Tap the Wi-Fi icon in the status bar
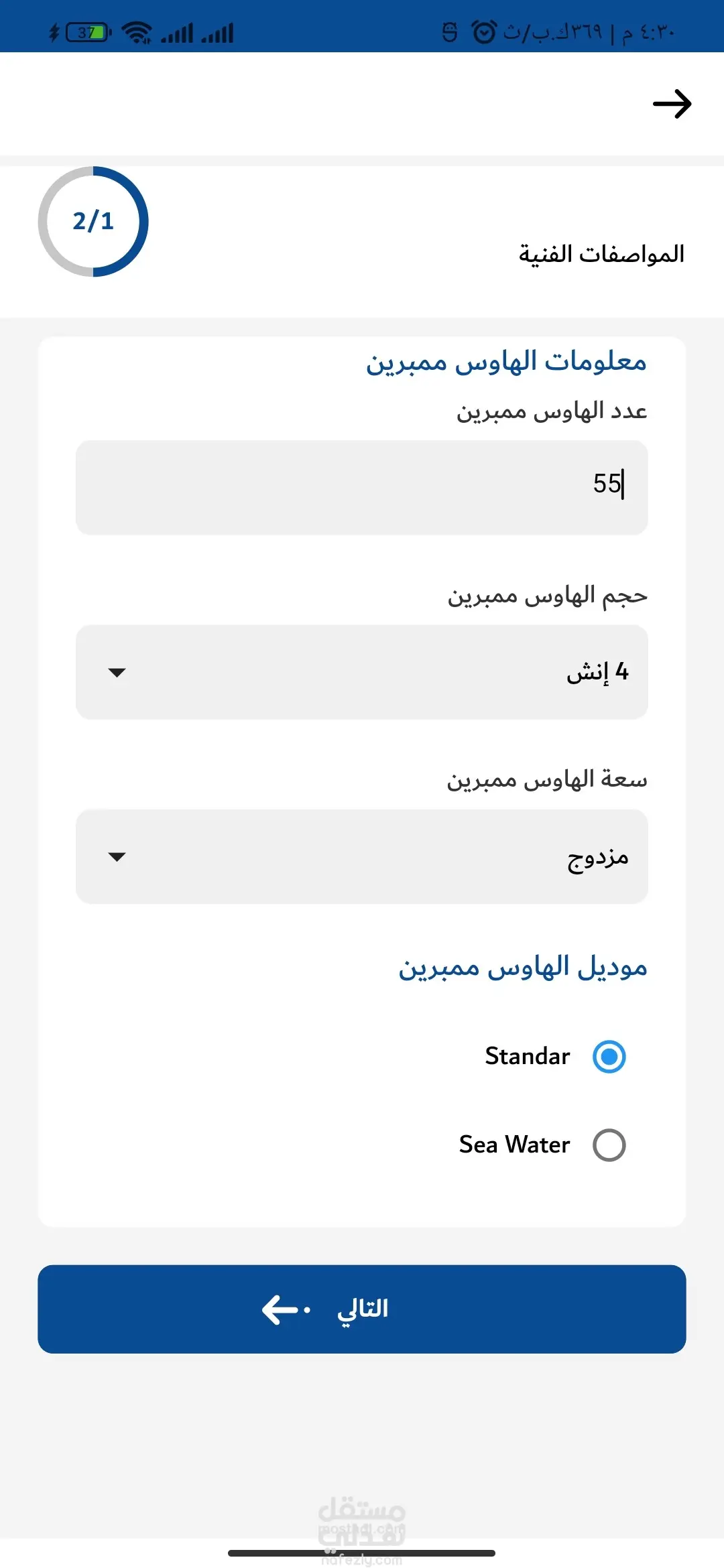724x1568 pixels. 137,32
